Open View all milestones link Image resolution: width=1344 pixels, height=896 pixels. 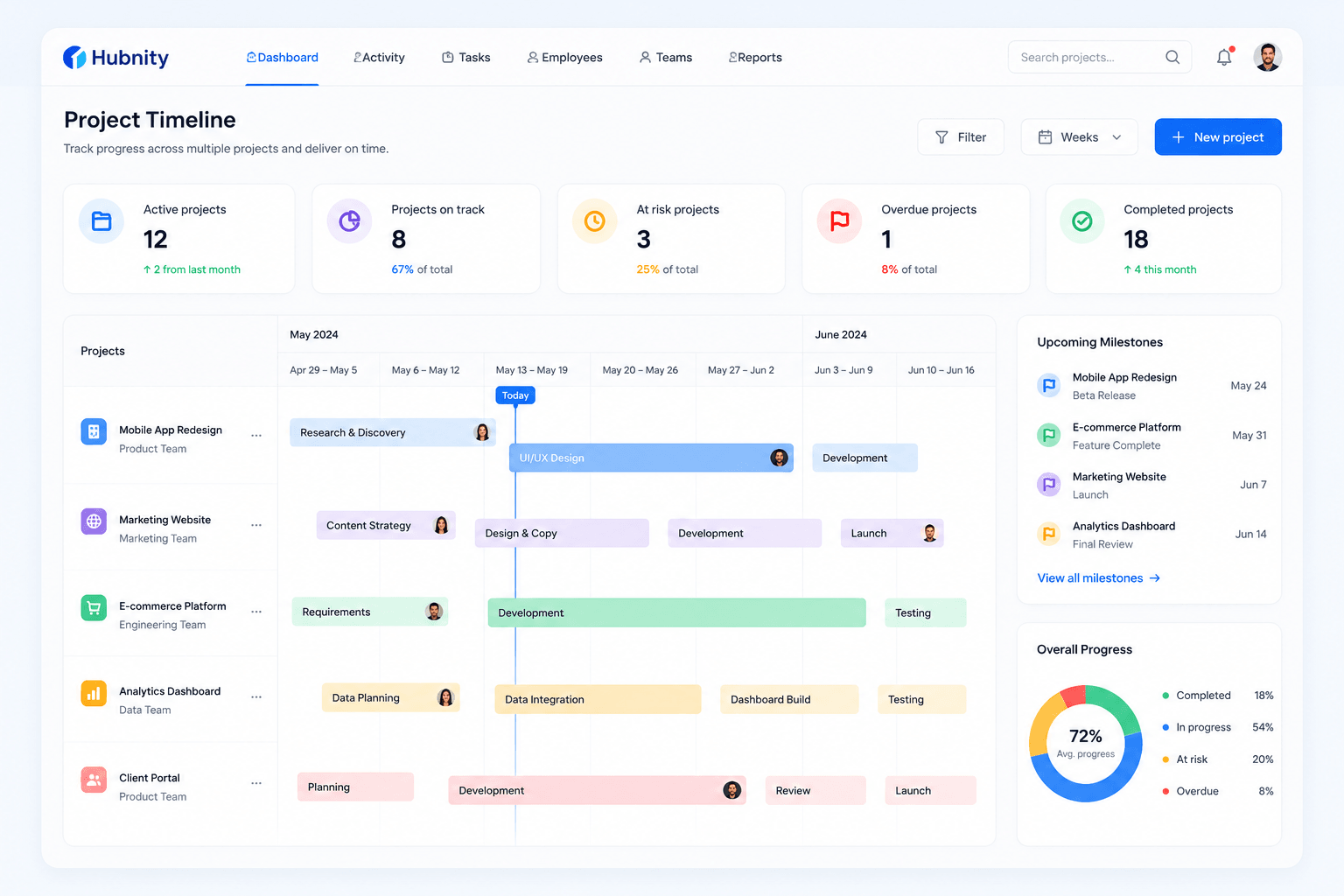(x=1099, y=578)
